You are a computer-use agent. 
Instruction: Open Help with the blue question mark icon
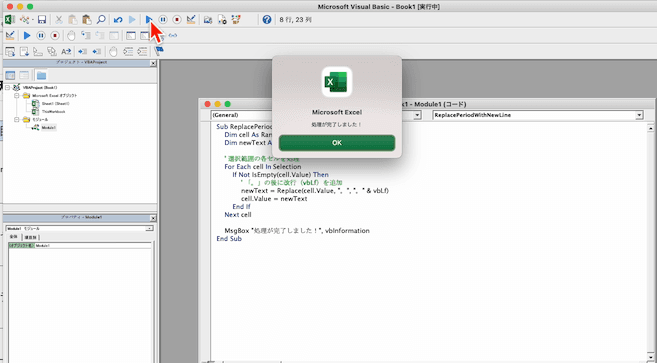267,19
